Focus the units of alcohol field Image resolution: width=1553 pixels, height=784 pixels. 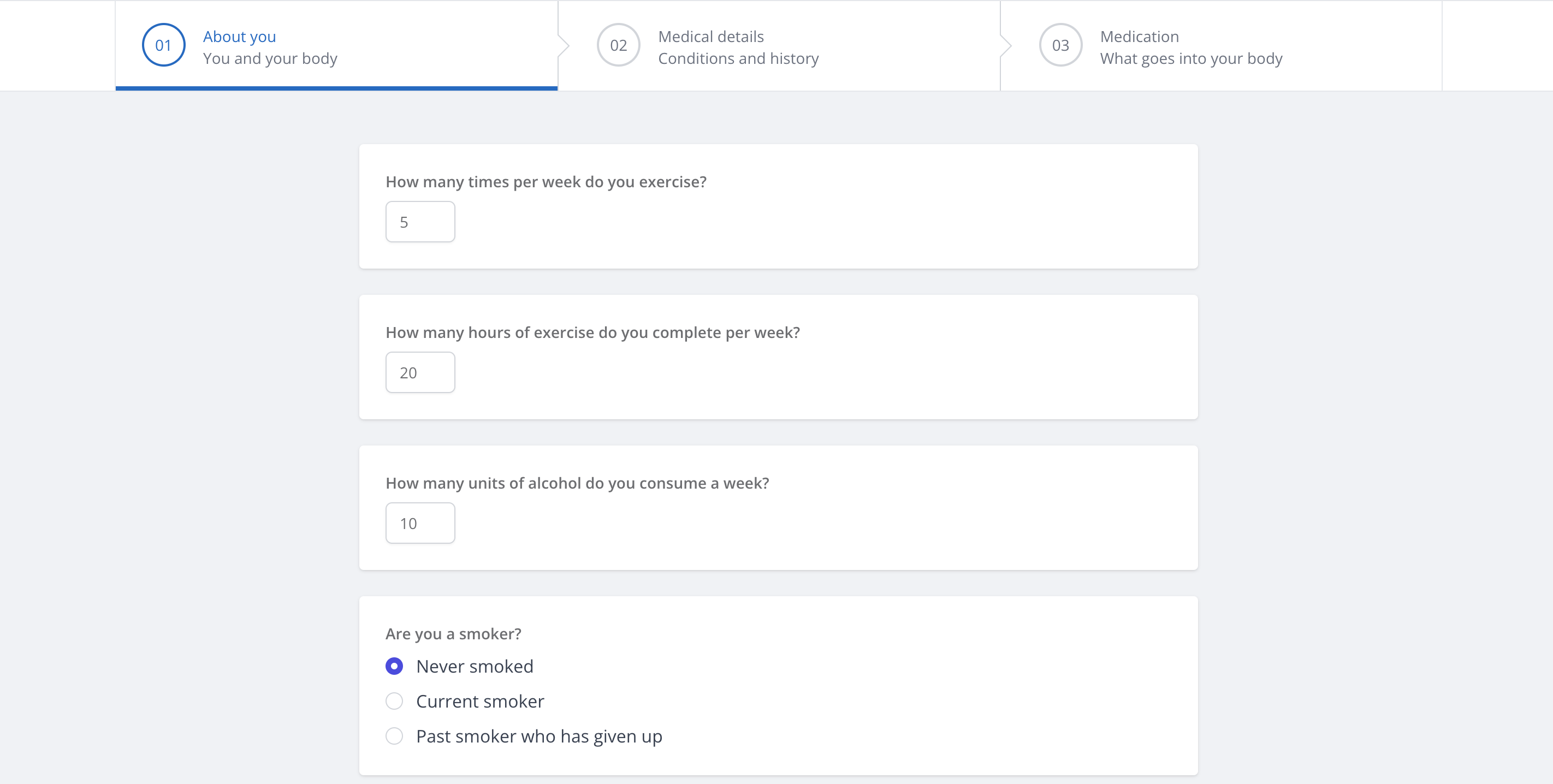[x=420, y=523]
